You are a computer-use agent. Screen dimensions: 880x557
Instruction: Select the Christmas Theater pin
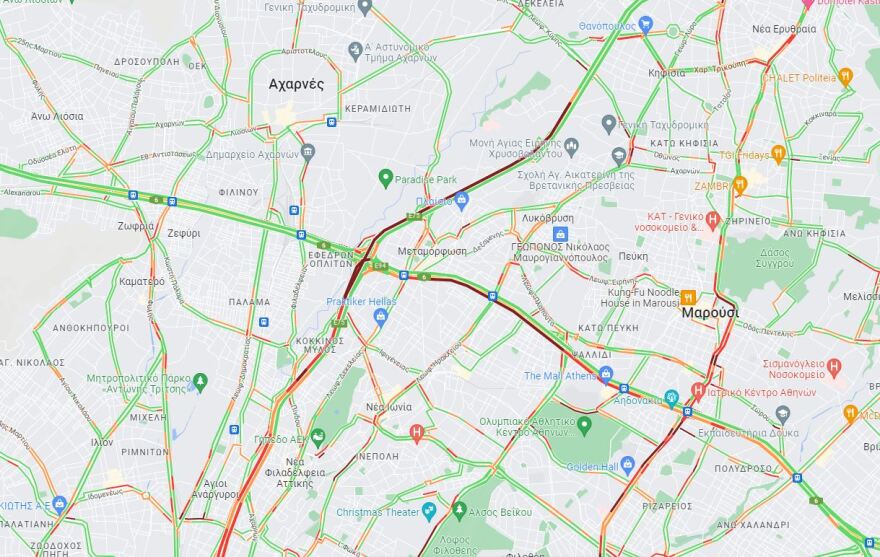click(429, 512)
